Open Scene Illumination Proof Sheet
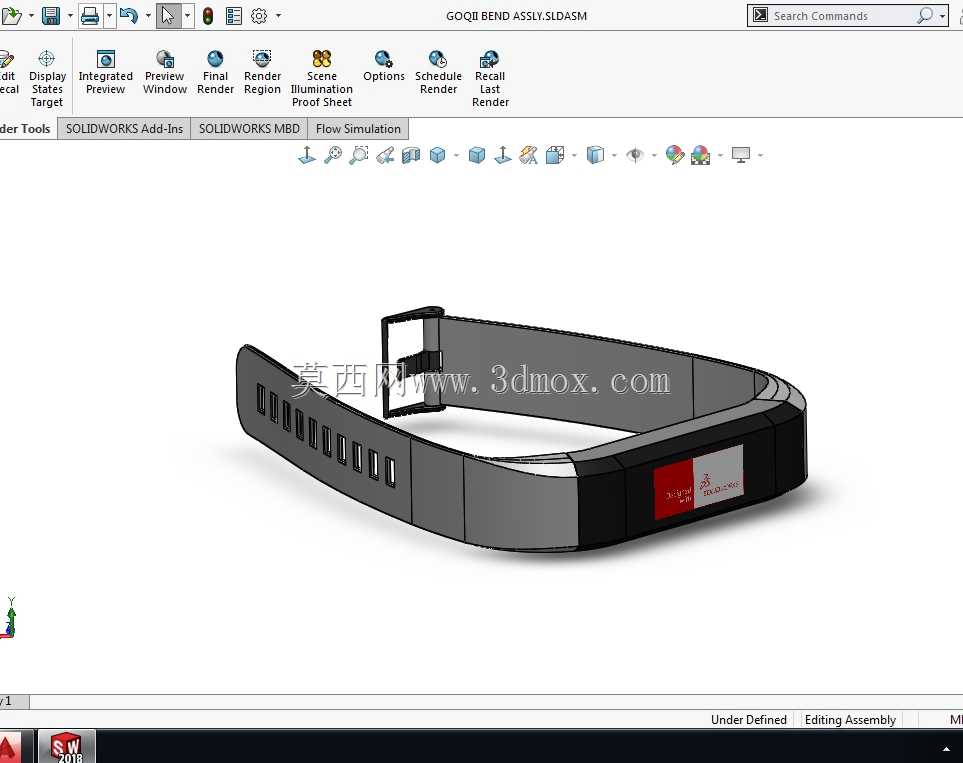963x763 pixels. coord(322,79)
